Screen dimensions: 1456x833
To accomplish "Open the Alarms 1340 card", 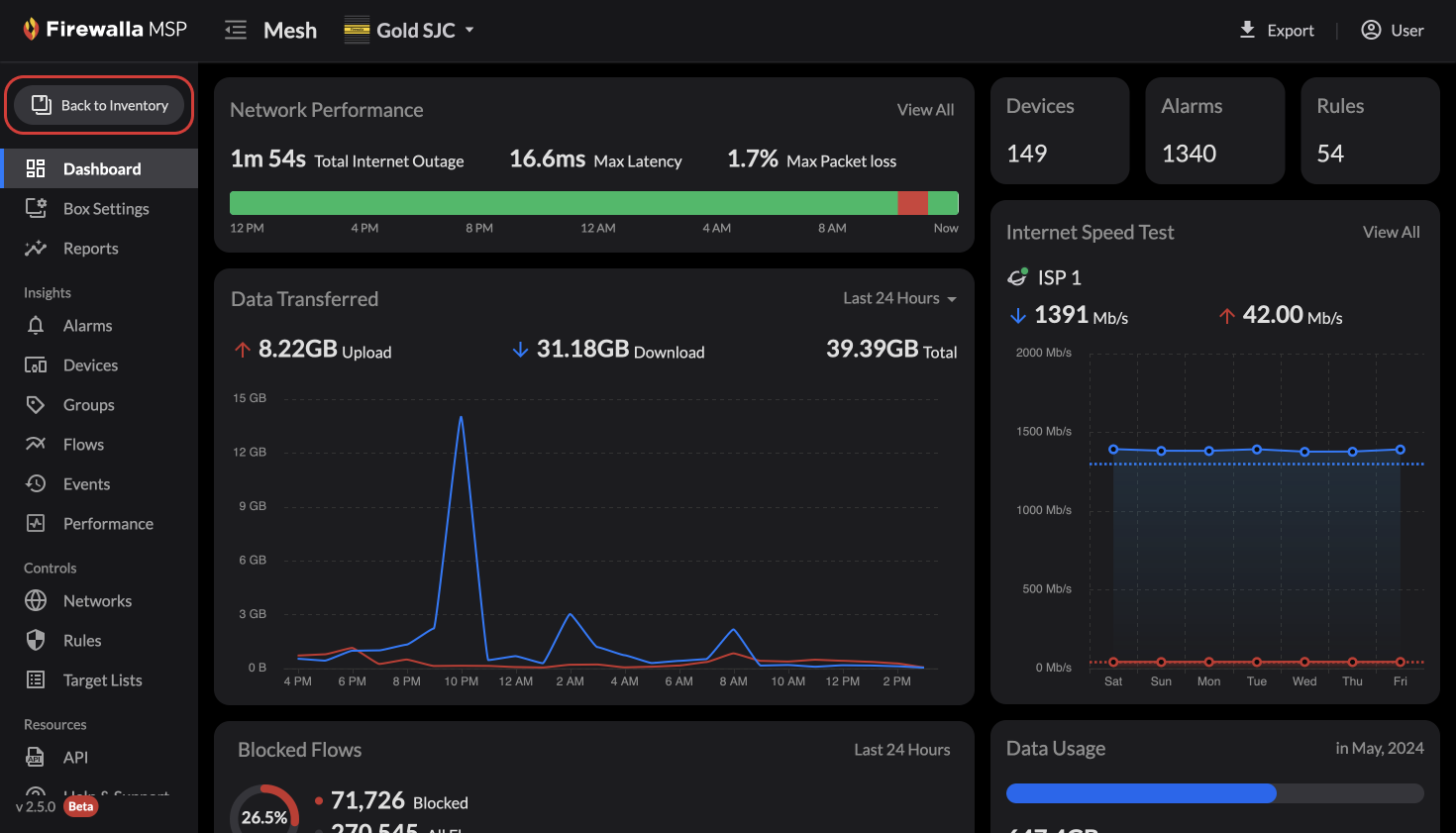I will (1214, 131).
